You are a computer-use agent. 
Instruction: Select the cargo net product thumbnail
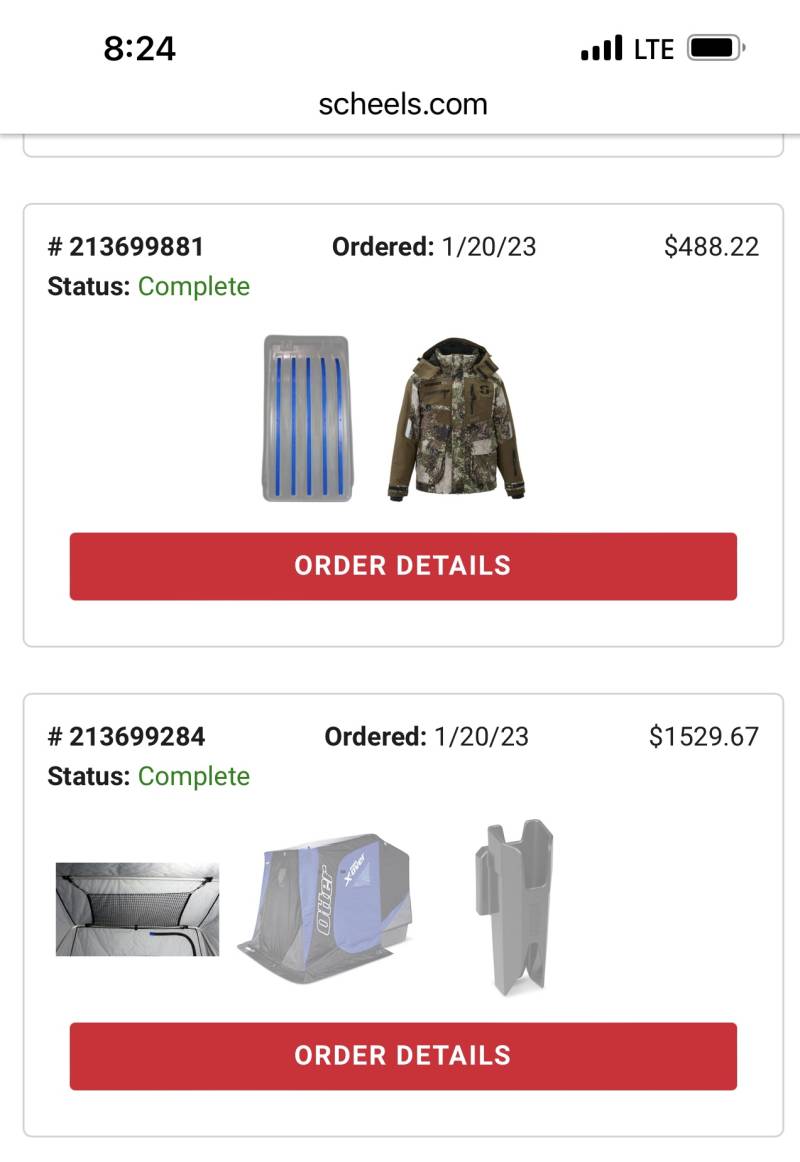tap(138, 909)
